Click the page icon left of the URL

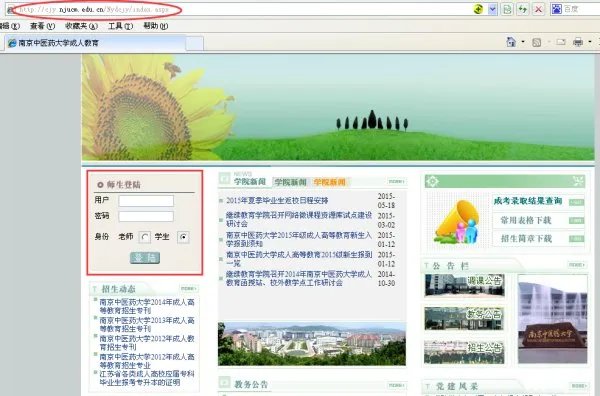(11, 9)
